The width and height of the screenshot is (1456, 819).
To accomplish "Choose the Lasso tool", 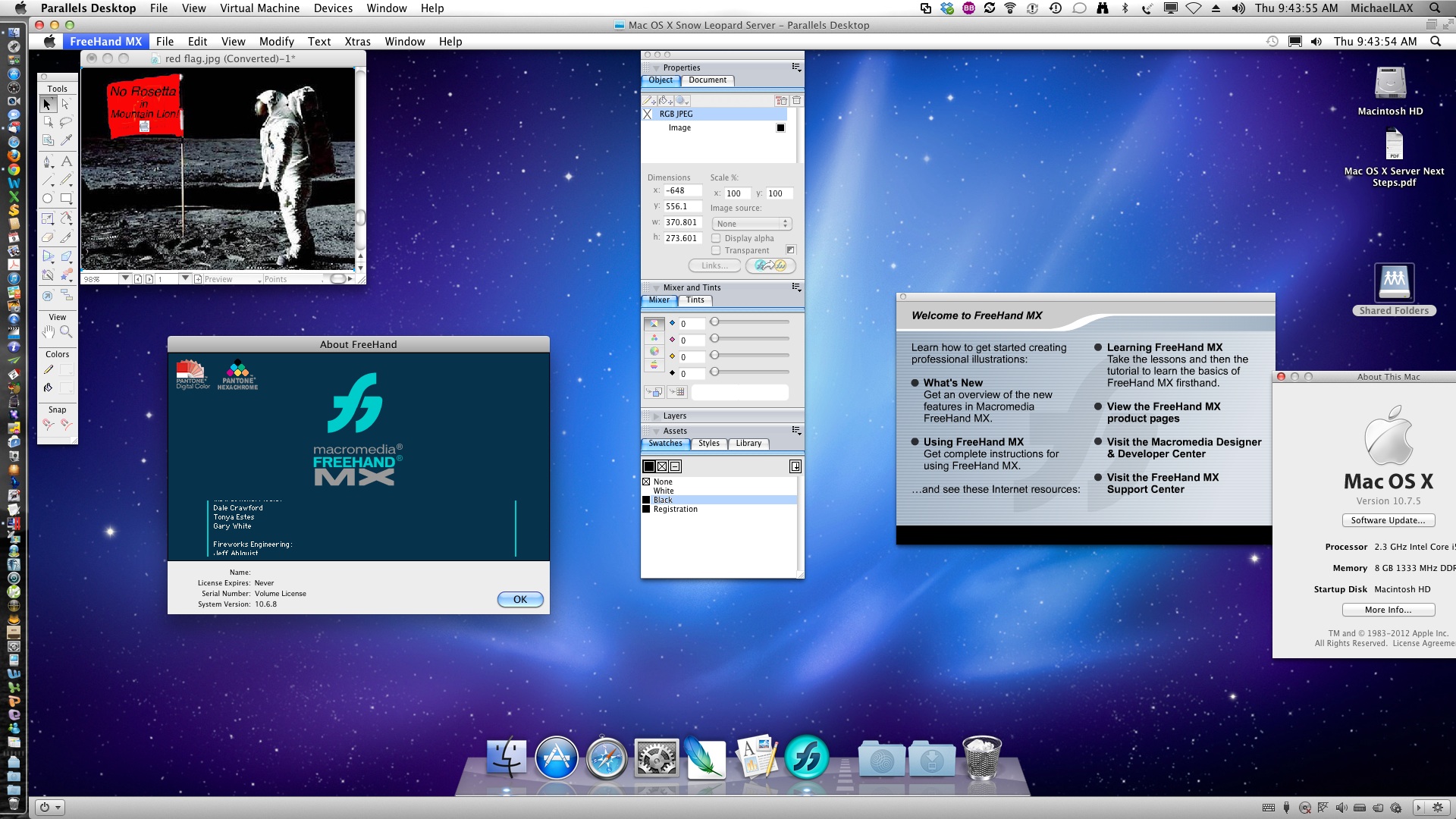I will click(x=66, y=122).
